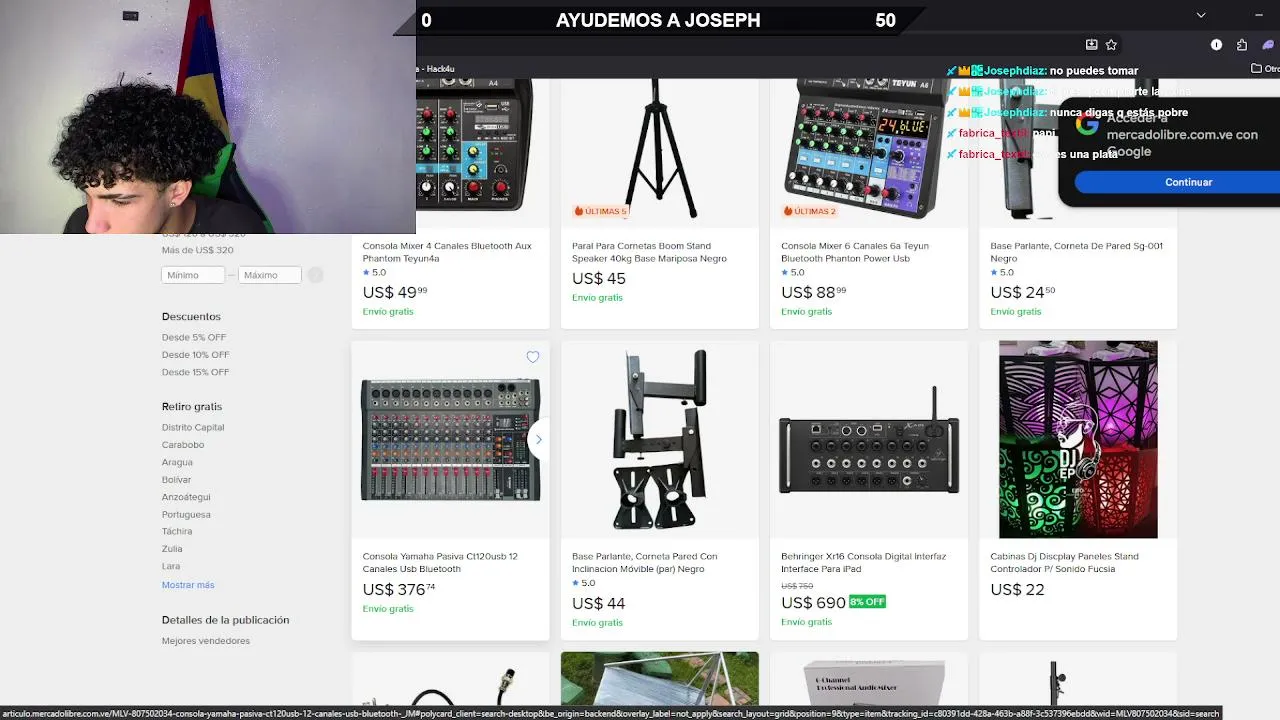Open the browser extensions puzzle icon
Viewport: 1280px width, 720px height.
[x=1242, y=45]
